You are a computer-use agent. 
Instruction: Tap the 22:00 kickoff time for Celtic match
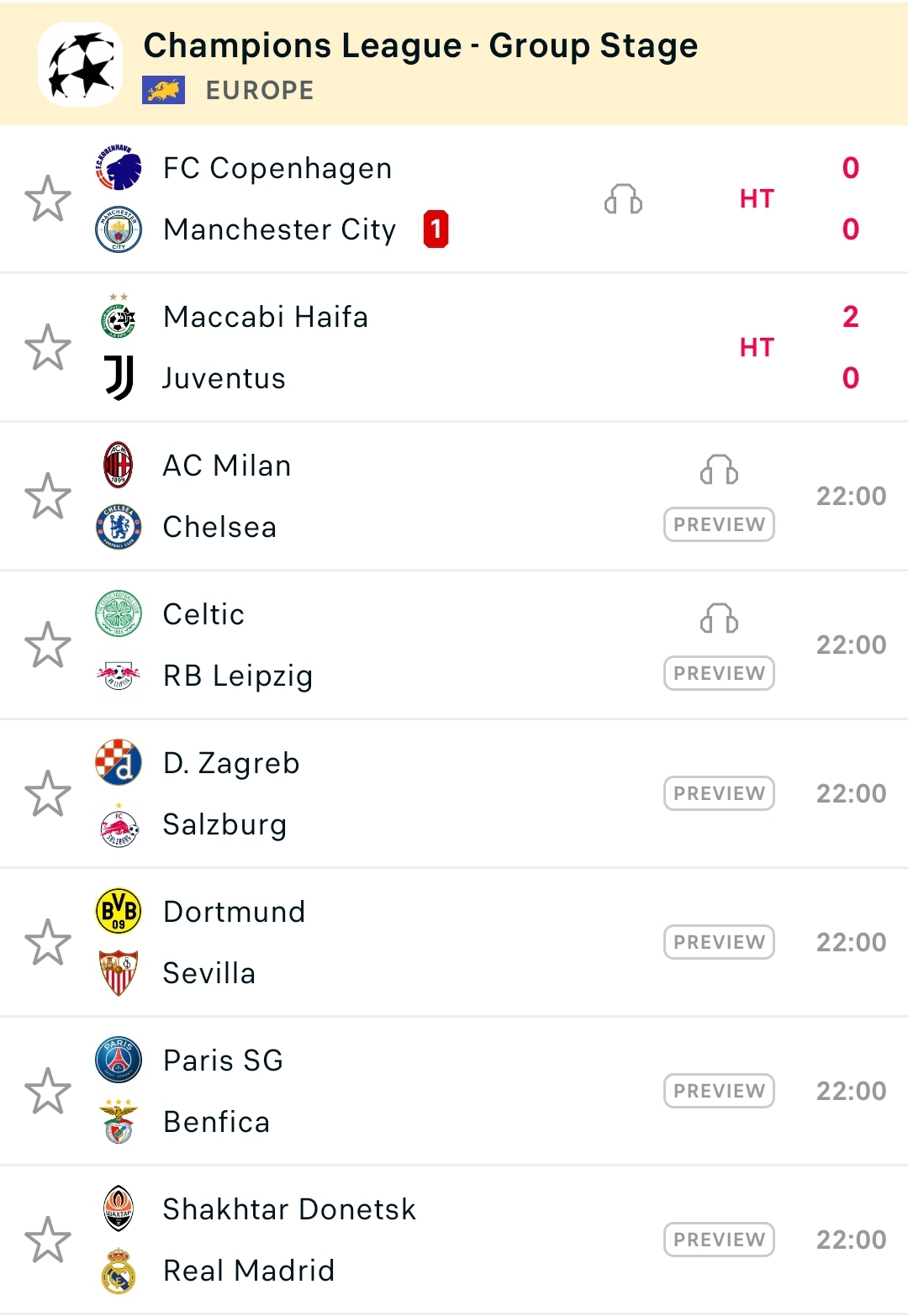coord(851,645)
